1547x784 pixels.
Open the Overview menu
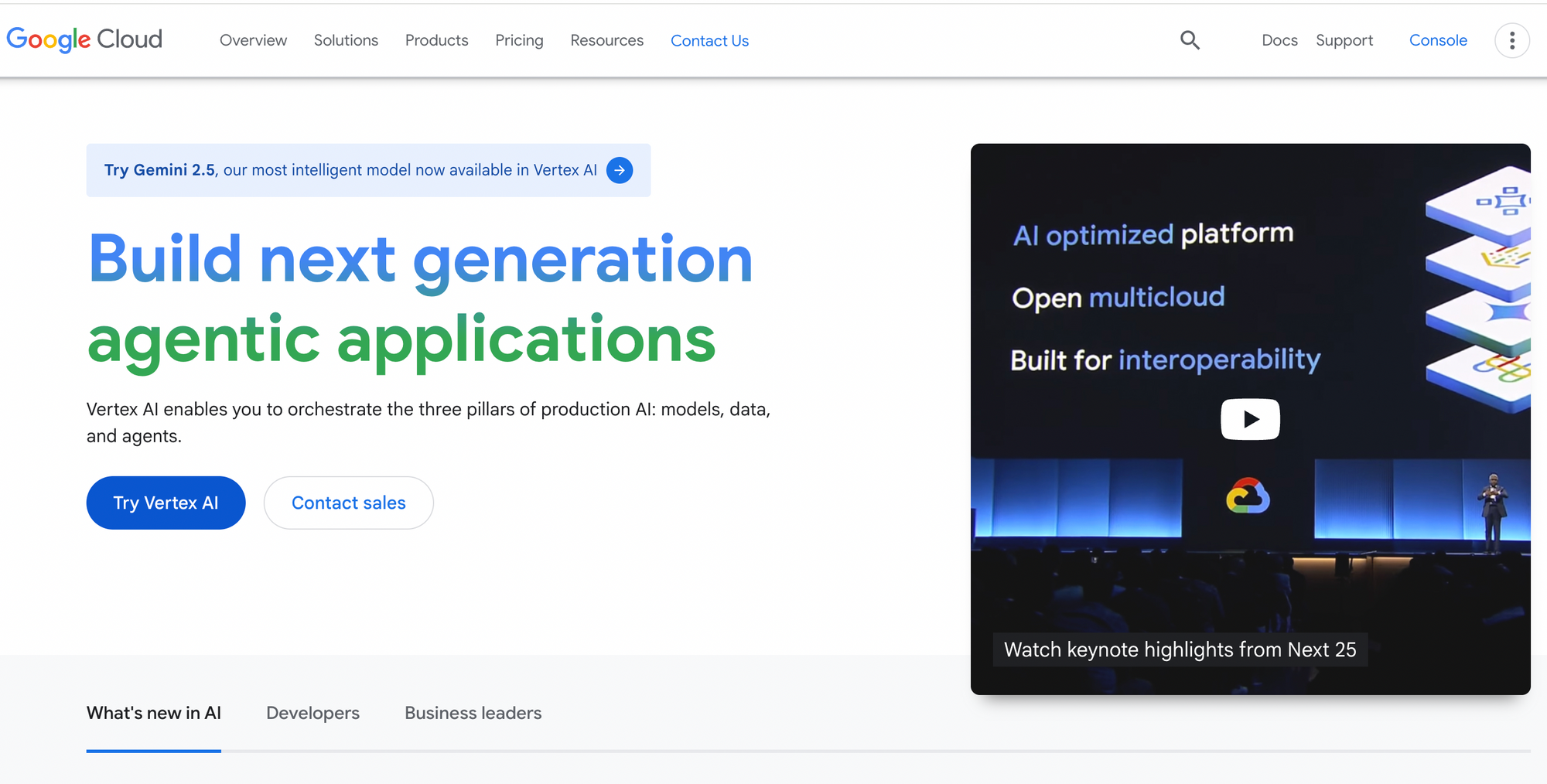pos(253,40)
